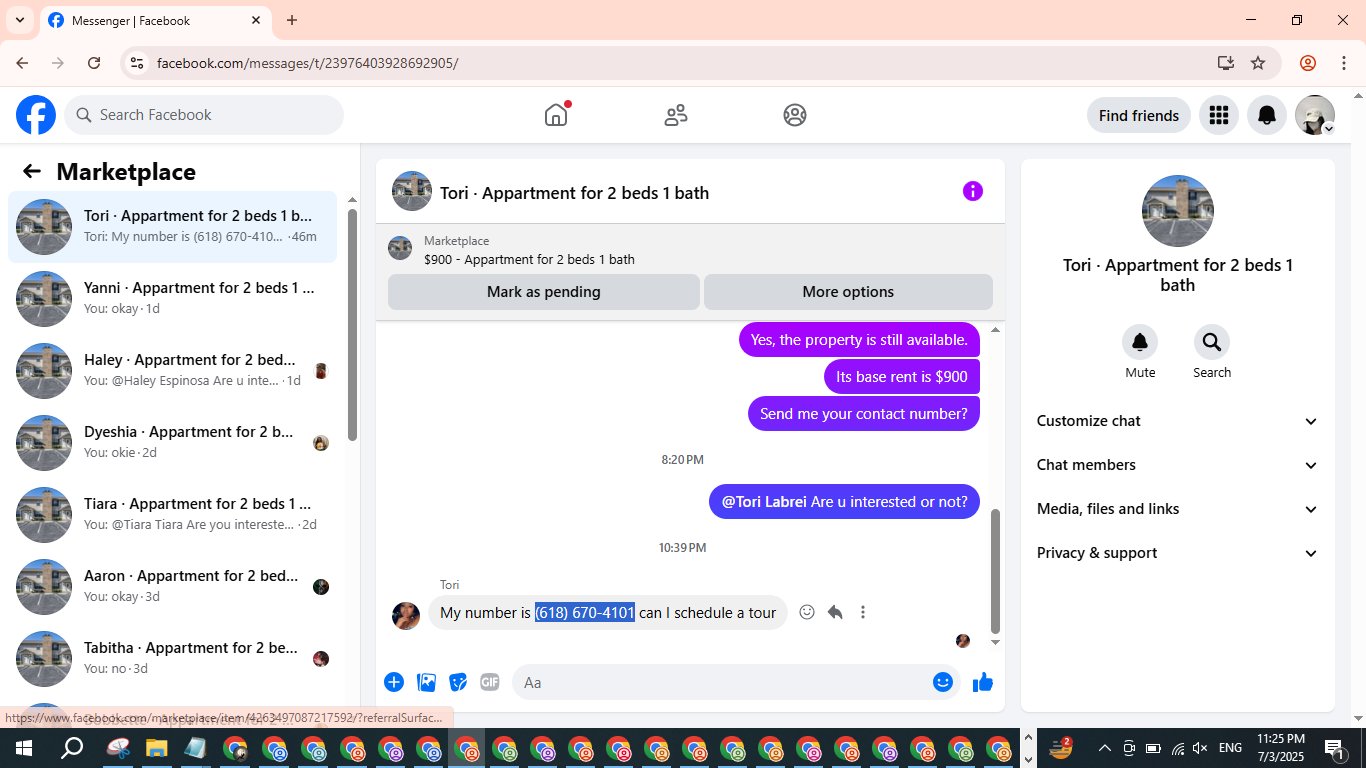
Task: Click 'Yes, the property is still available.' message
Action: pos(859,340)
